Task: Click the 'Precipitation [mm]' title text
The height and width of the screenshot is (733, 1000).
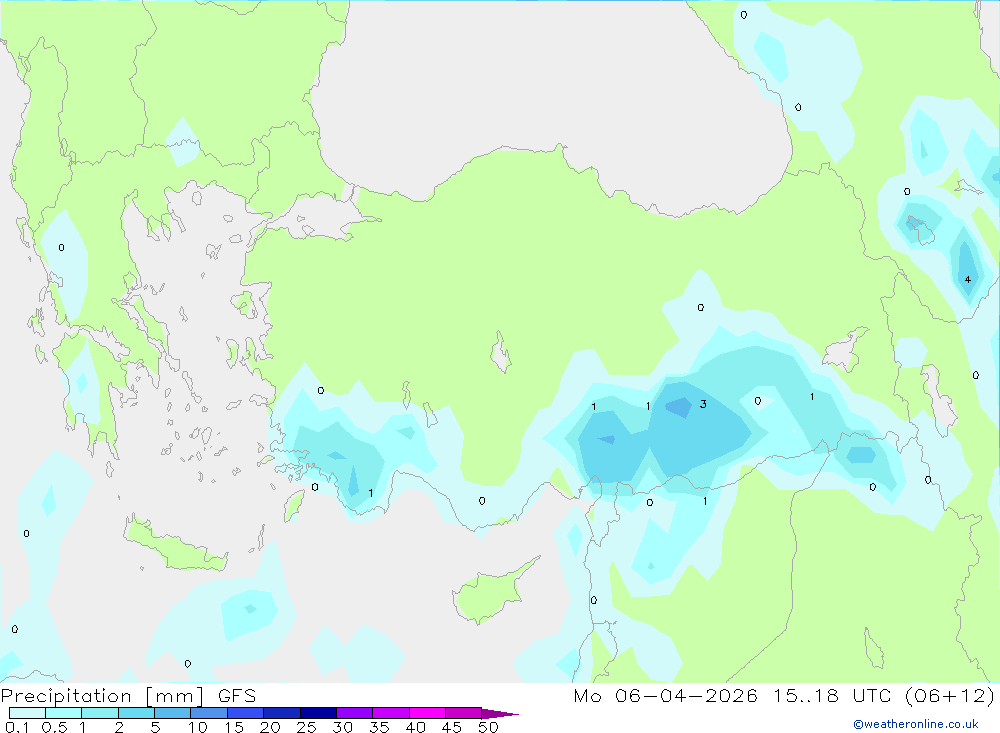Action: [103, 696]
